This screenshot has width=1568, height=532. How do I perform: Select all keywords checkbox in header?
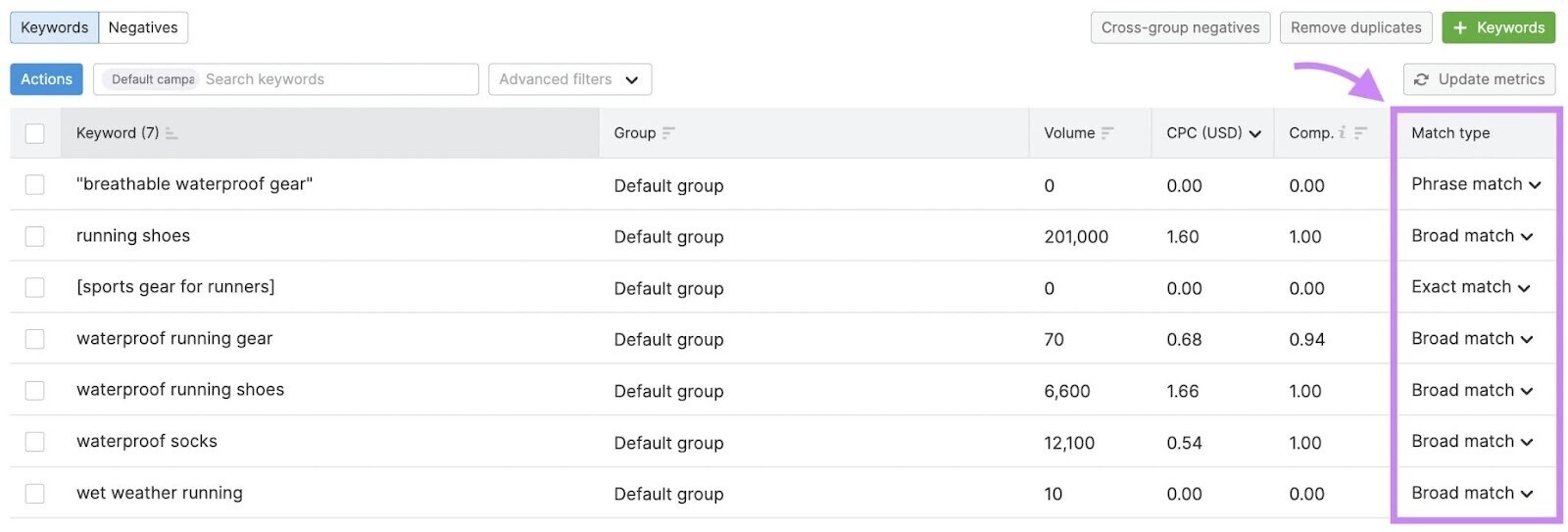pyautogui.click(x=35, y=133)
